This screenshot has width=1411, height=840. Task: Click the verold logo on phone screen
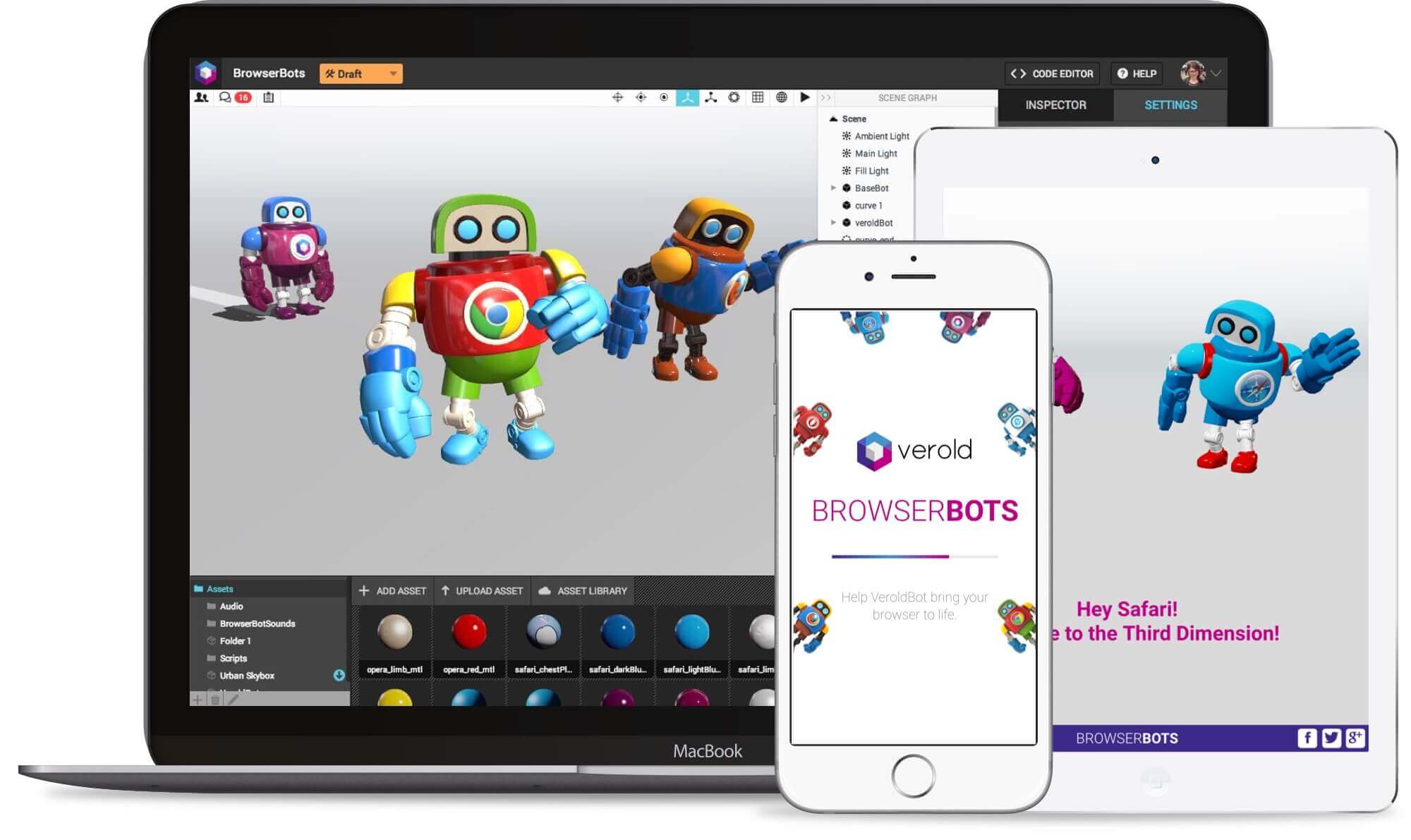tap(914, 451)
